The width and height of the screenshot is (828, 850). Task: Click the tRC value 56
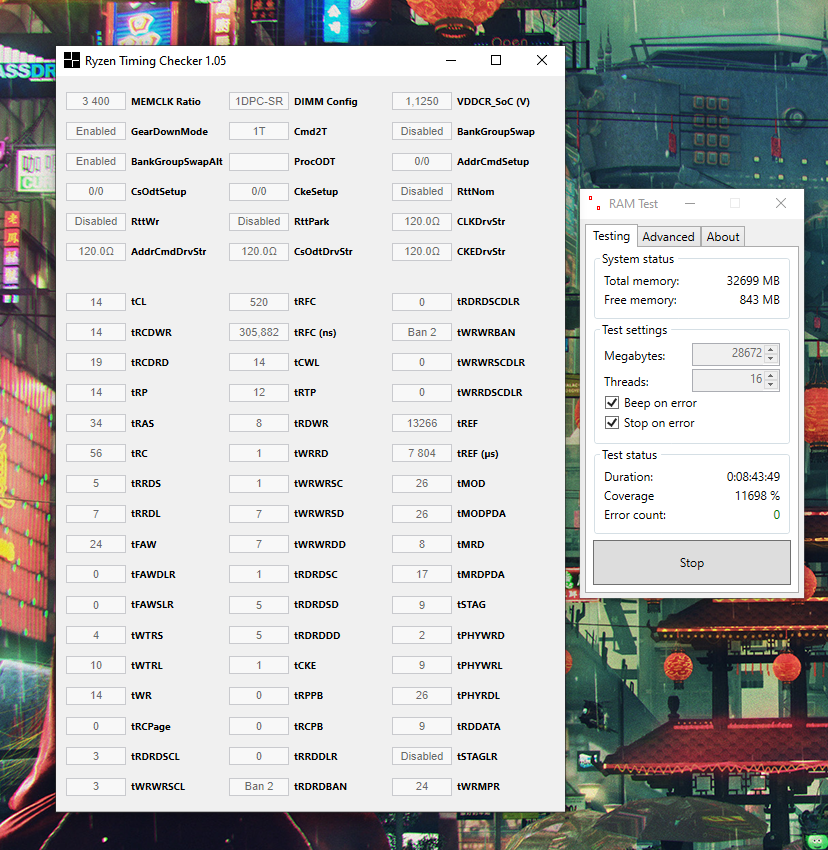(96, 453)
